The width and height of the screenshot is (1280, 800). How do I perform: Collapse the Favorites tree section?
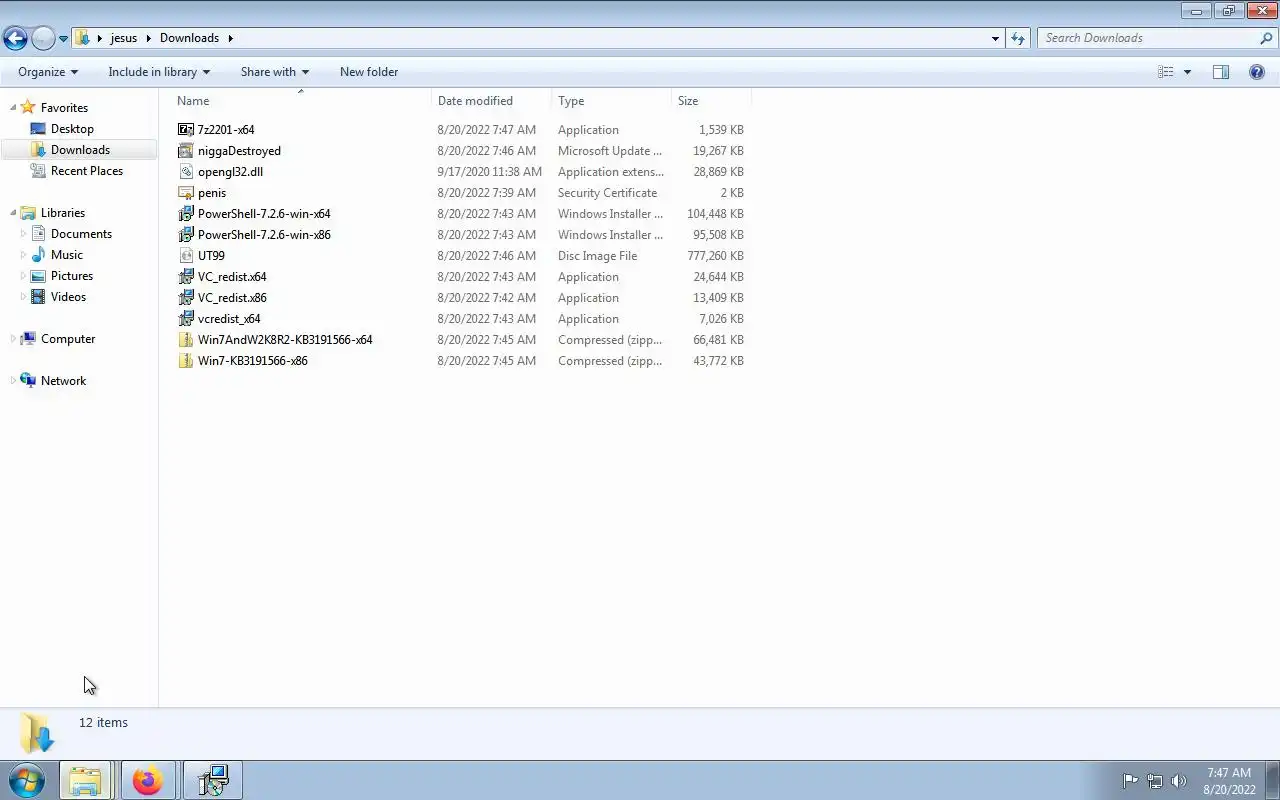(13, 107)
